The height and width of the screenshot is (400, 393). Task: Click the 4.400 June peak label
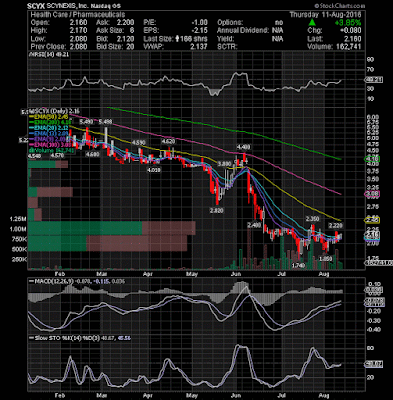243,147
